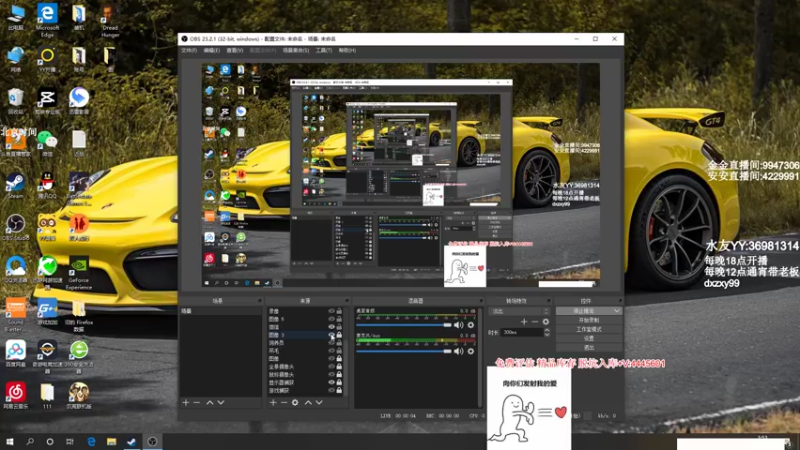This screenshot has width=800, height=450.
Task: Add a new source with plus icon
Action: 273,402
